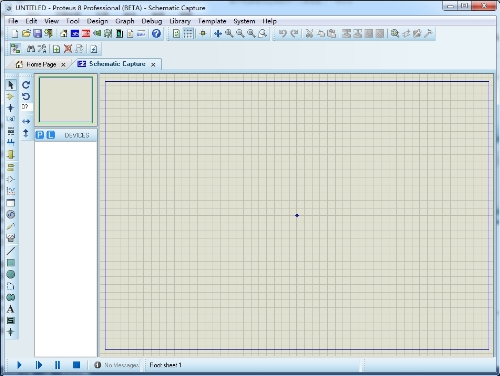Image resolution: width=500 pixels, height=376 pixels.
Task: Click the P pick devices button
Action: pos(40,135)
